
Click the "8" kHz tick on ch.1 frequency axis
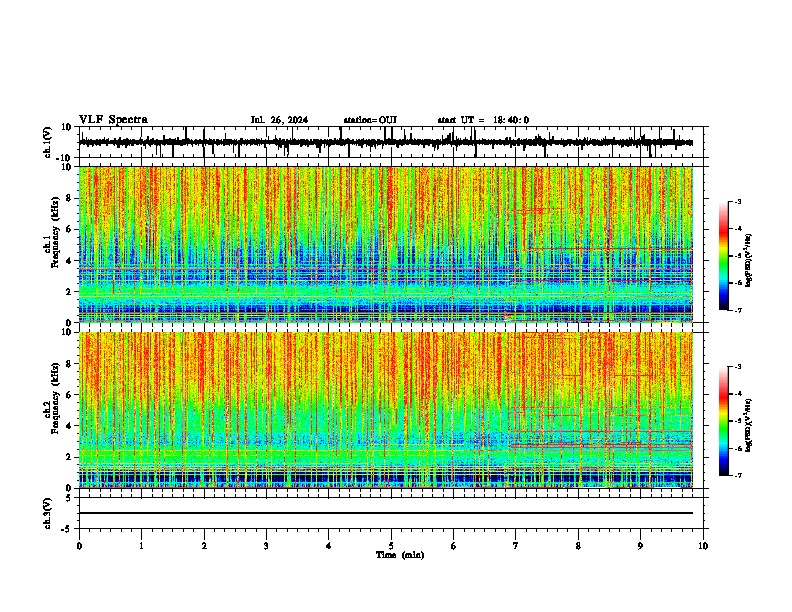69,198
